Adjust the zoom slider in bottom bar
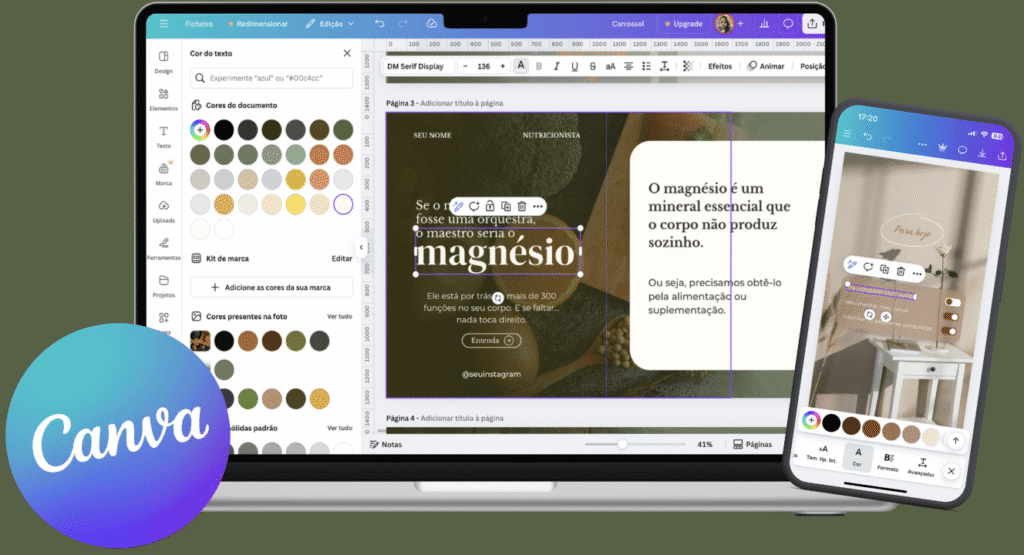 coord(622,444)
